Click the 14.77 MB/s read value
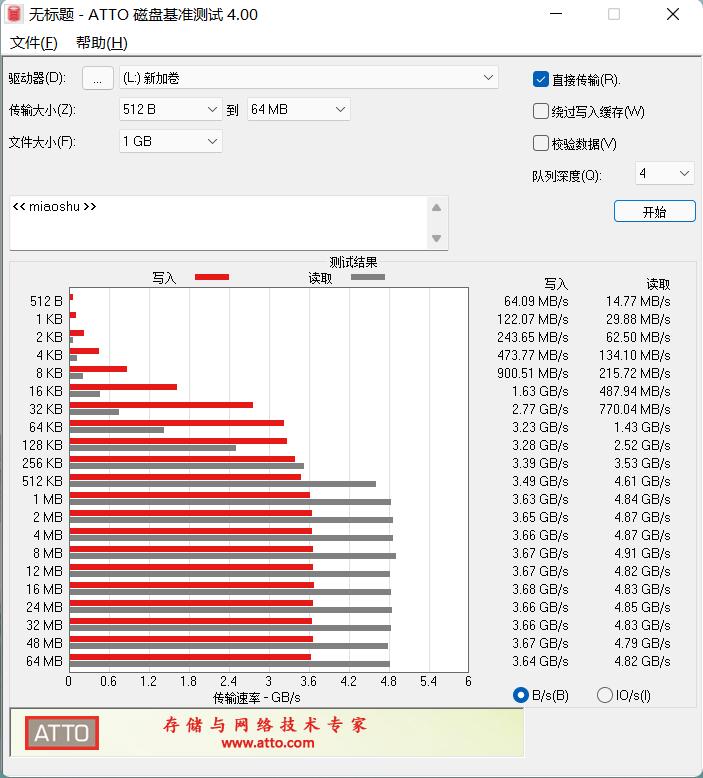This screenshot has width=703, height=778. coord(638,301)
